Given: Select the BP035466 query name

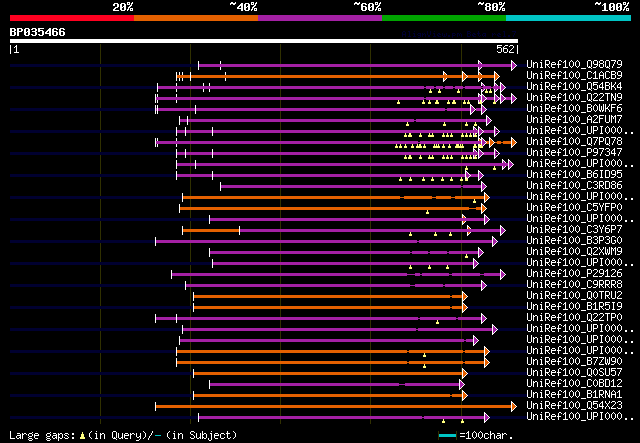Looking at the screenshot, I should (38, 32).
